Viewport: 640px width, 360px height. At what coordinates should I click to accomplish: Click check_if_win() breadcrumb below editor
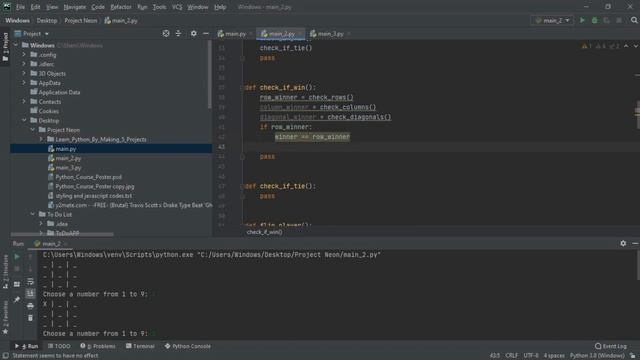coord(264,232)
